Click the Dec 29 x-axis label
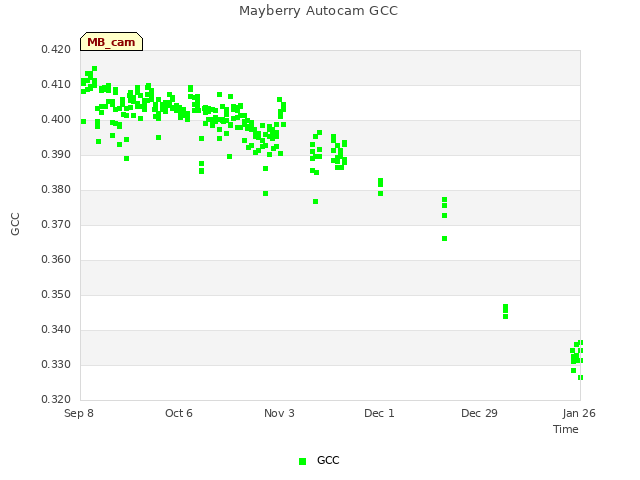 point(479,413)
